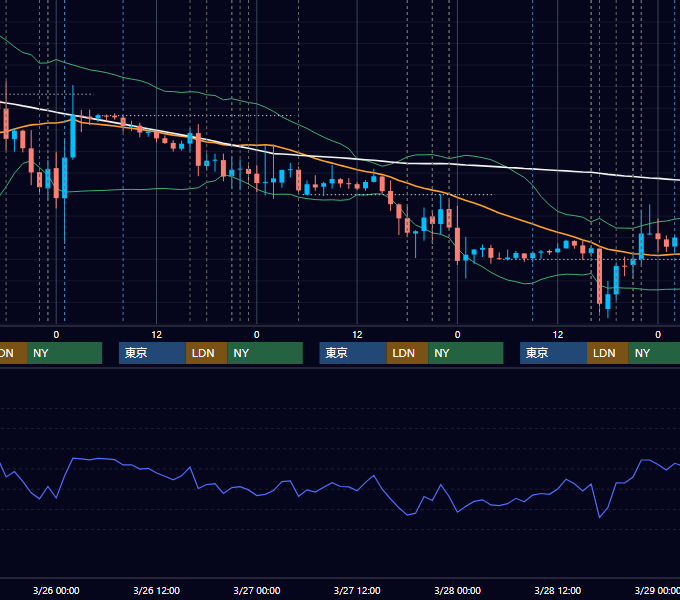Click the LDN block before the 3/27 0 marker
Viewport: 680px width, 600px height.
pyautogui.click(x=206, y=353)
